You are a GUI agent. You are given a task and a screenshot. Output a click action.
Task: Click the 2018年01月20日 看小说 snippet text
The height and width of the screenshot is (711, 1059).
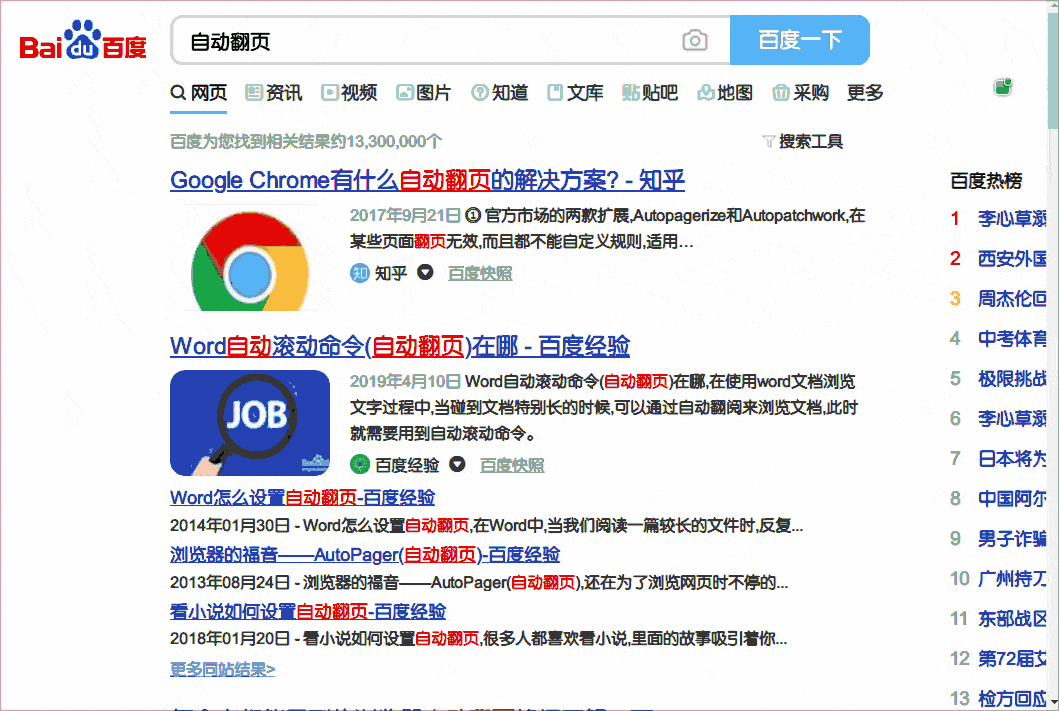point(478,638)
